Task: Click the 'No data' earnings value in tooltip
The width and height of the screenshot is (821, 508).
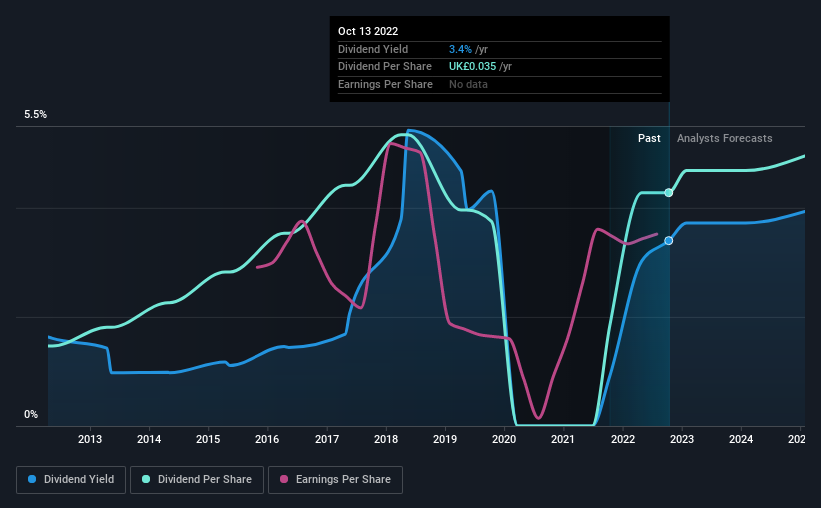Action: click(x=468, y=84)
